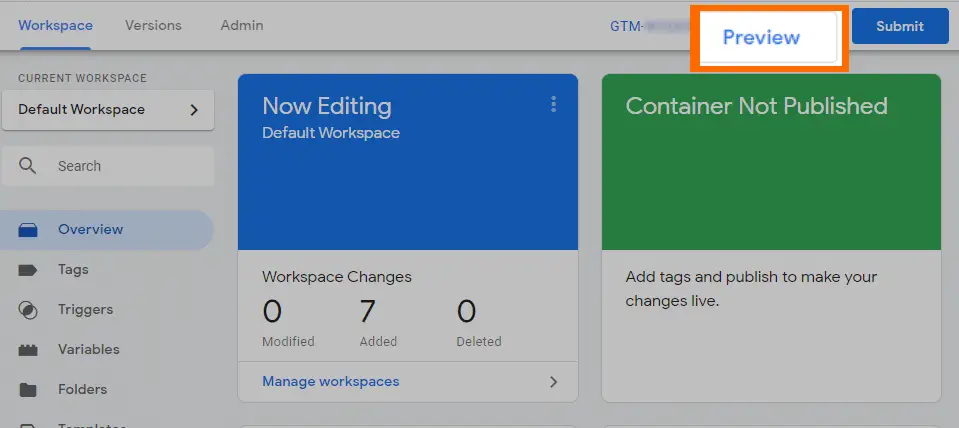Click the 7 Added count
Viewport: 959px width, 428px height.
tap(367, 311)
